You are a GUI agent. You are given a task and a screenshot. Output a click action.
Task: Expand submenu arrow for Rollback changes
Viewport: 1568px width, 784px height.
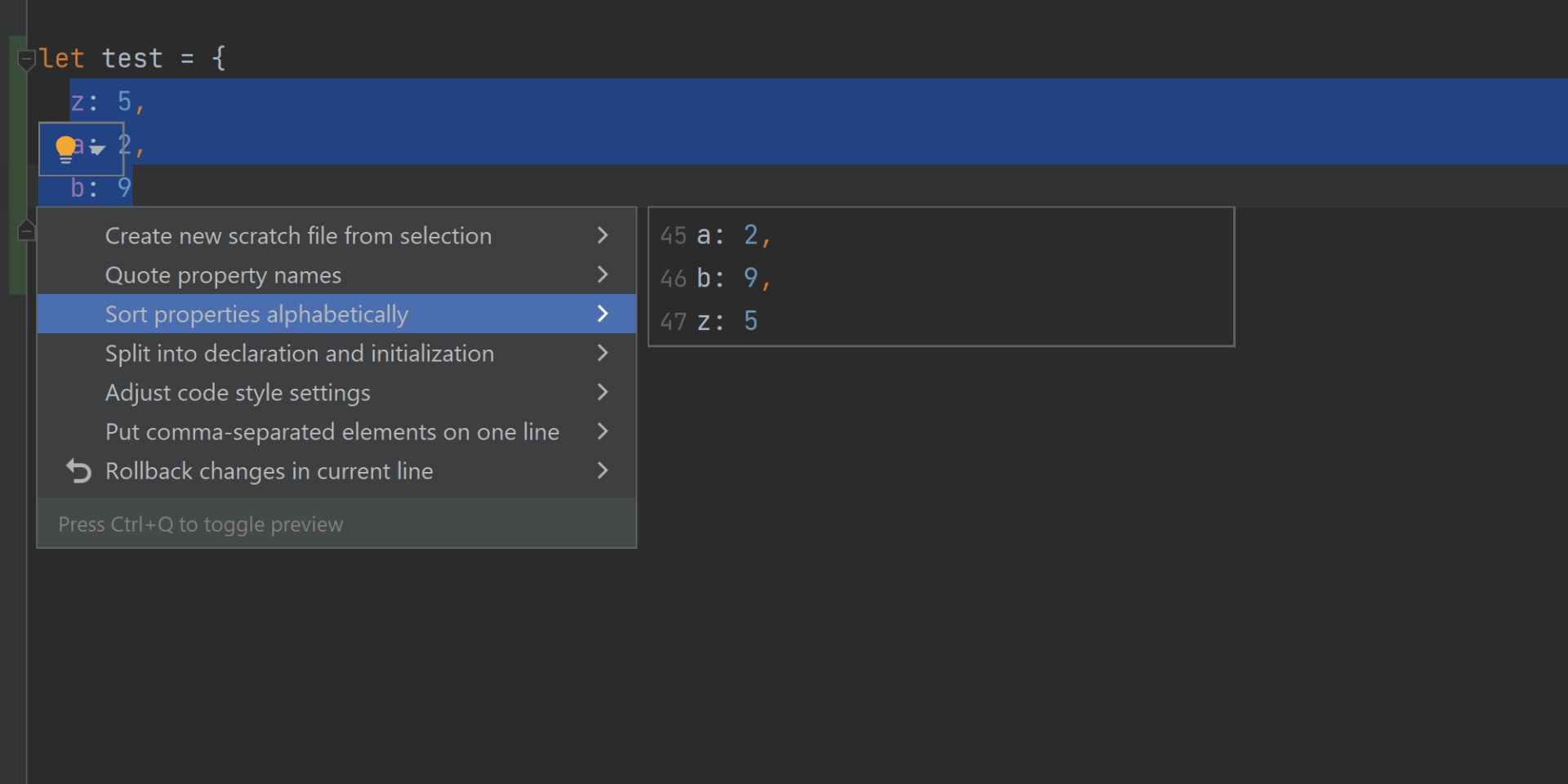pos(603,470)
